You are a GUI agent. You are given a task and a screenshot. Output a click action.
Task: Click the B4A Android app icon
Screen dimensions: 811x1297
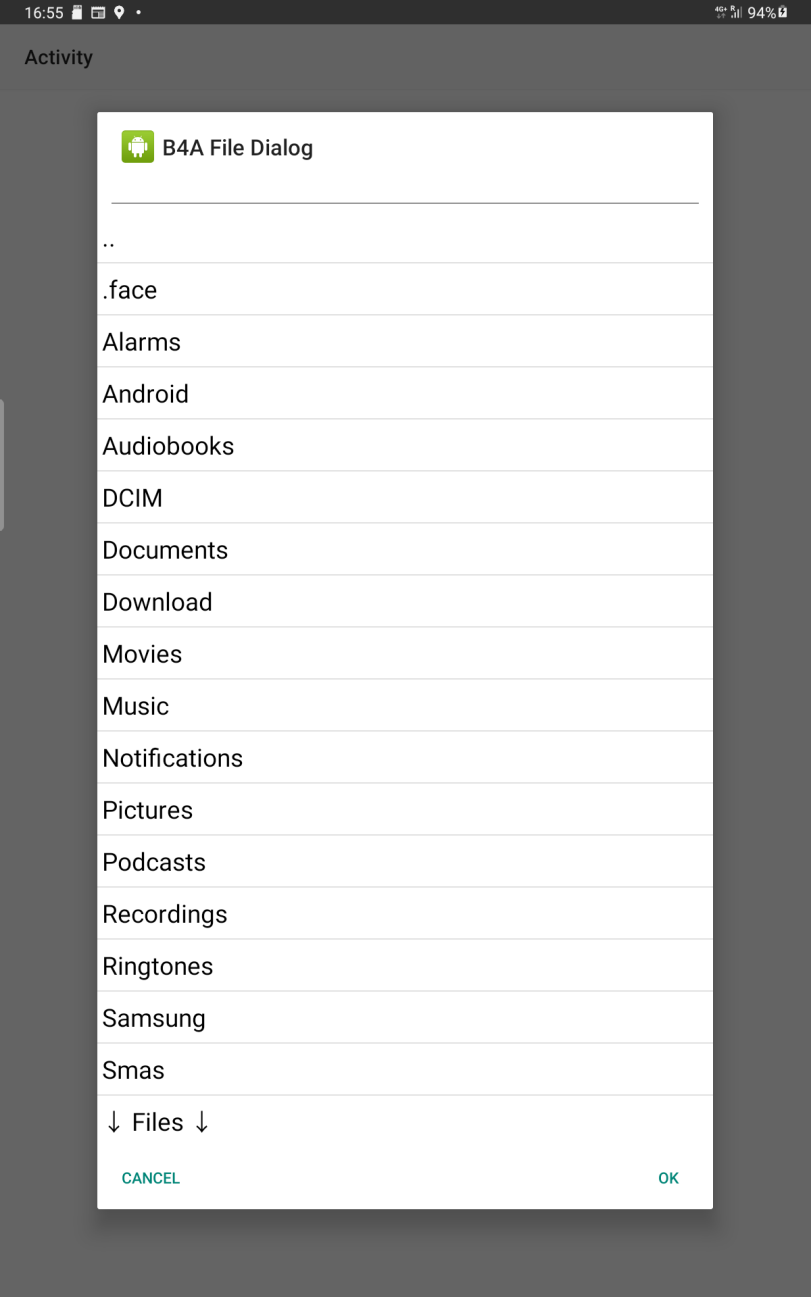138,147
